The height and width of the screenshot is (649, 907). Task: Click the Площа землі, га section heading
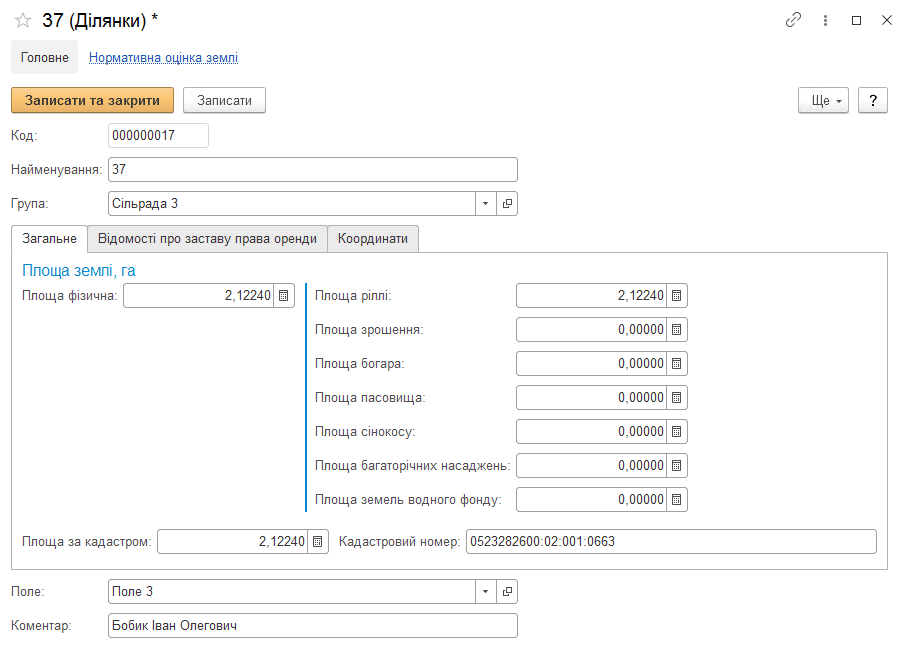[x=79, y=271]
